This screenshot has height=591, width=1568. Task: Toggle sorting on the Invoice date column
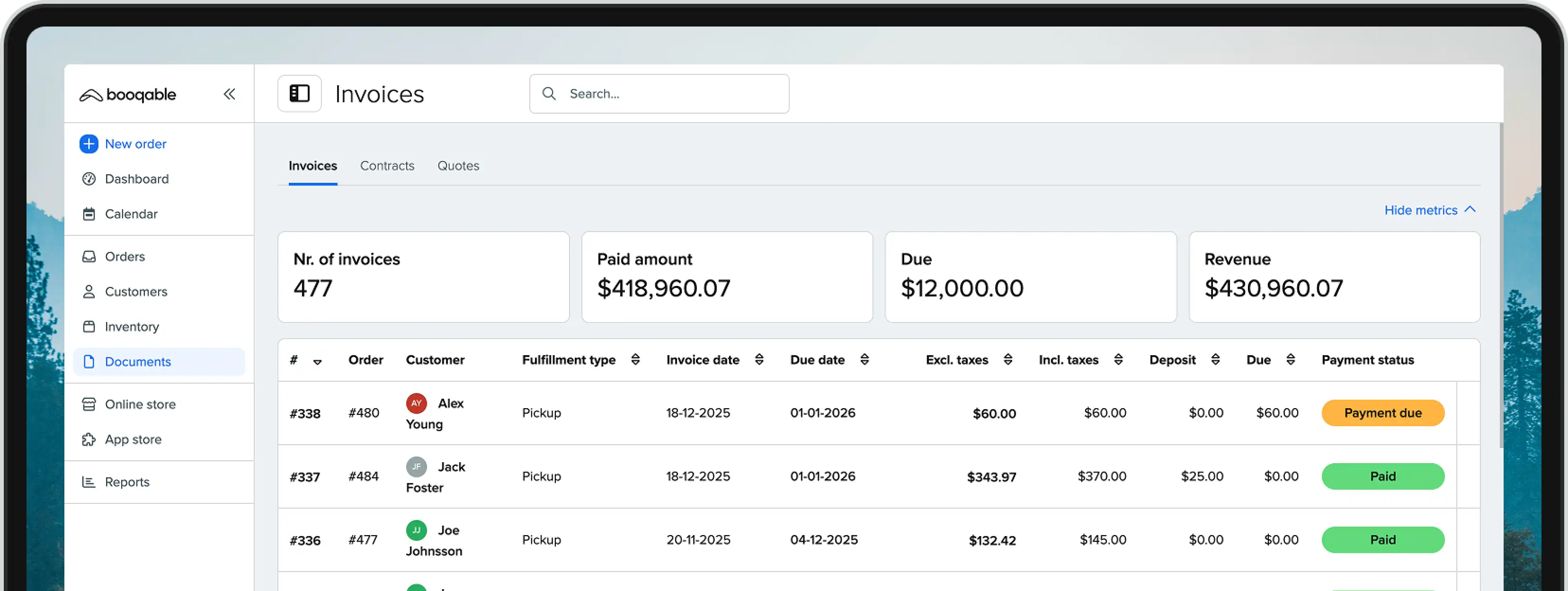click(759, 360)
